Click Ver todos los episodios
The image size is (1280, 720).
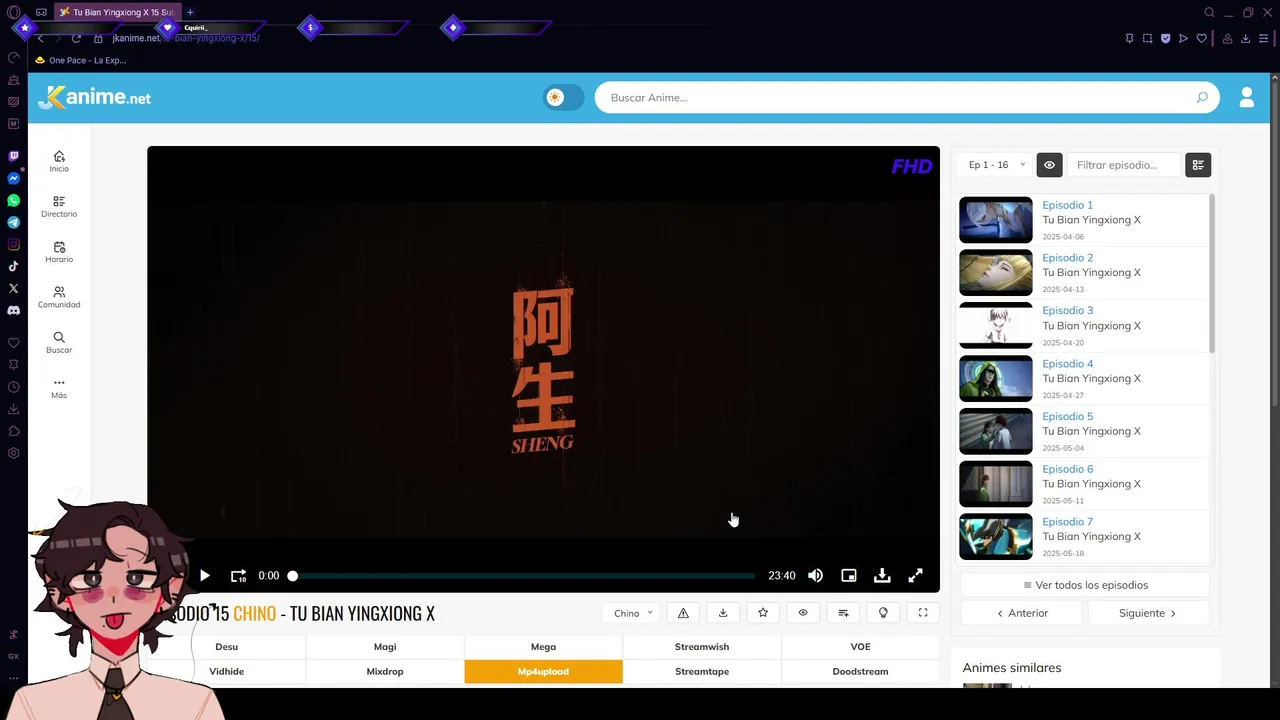pos(1085,585)
